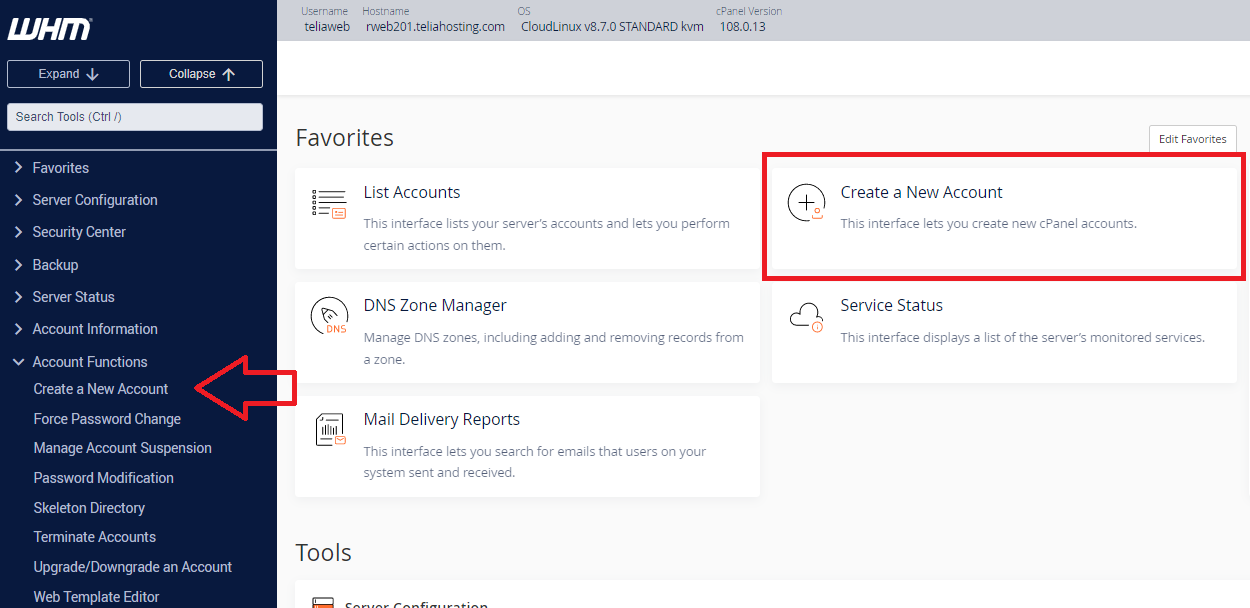Click the WHM logo
Image resolution: width=1250 pixels, height=608 pixels.
[x=49, y=29]
